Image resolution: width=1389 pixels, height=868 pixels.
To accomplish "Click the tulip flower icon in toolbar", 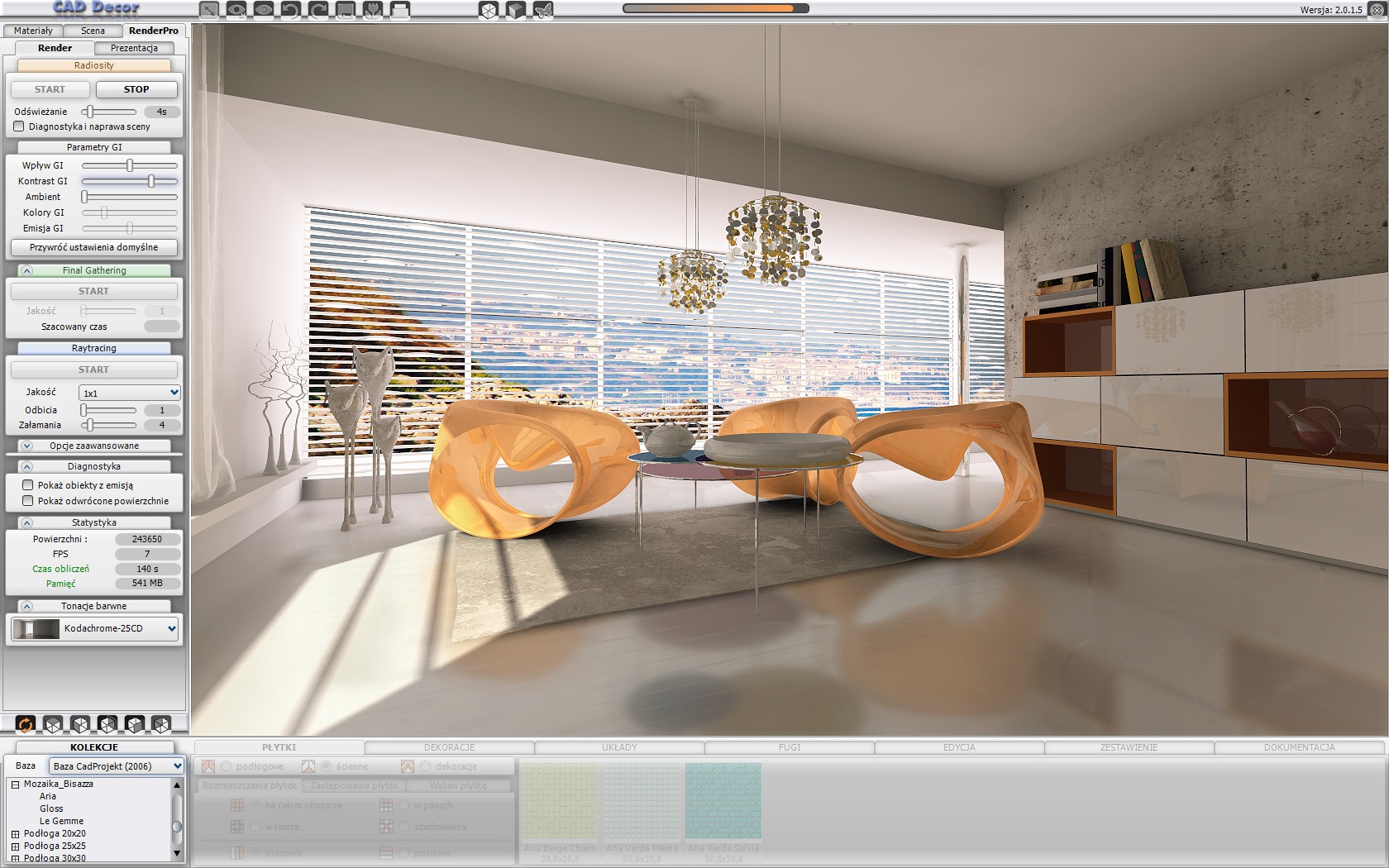I will point(372,10).
